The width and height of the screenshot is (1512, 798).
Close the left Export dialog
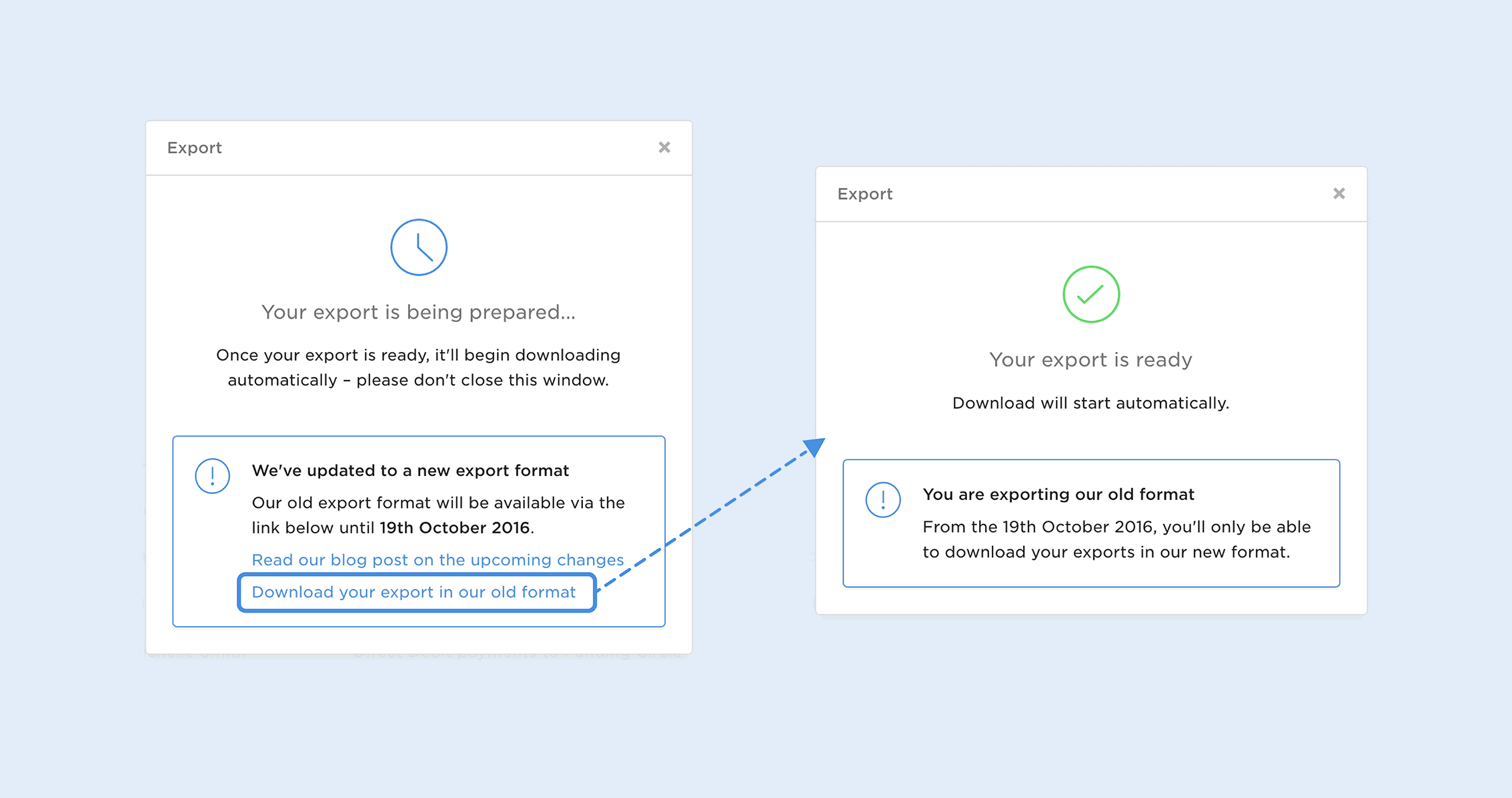point(664,147)
